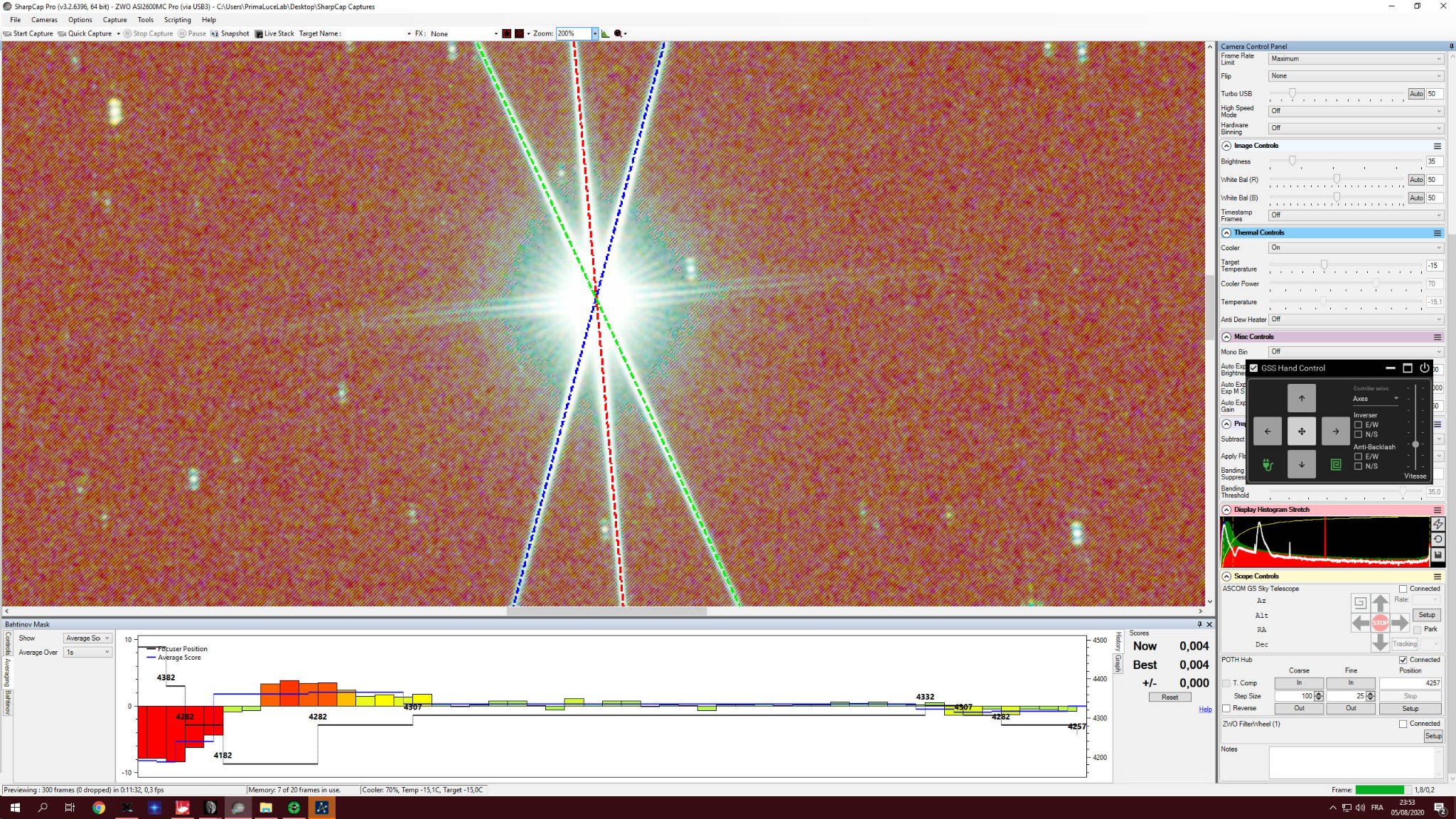Collapse the Display Histogram Stretch section
Viewport: 1456px width, 819px height.
[x=1226, y=510]
